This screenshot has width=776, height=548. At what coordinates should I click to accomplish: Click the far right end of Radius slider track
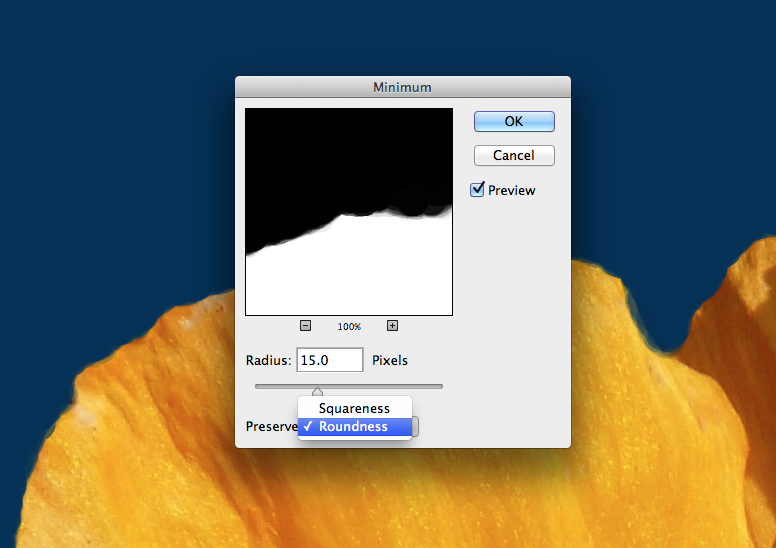[x=440, y=386]
